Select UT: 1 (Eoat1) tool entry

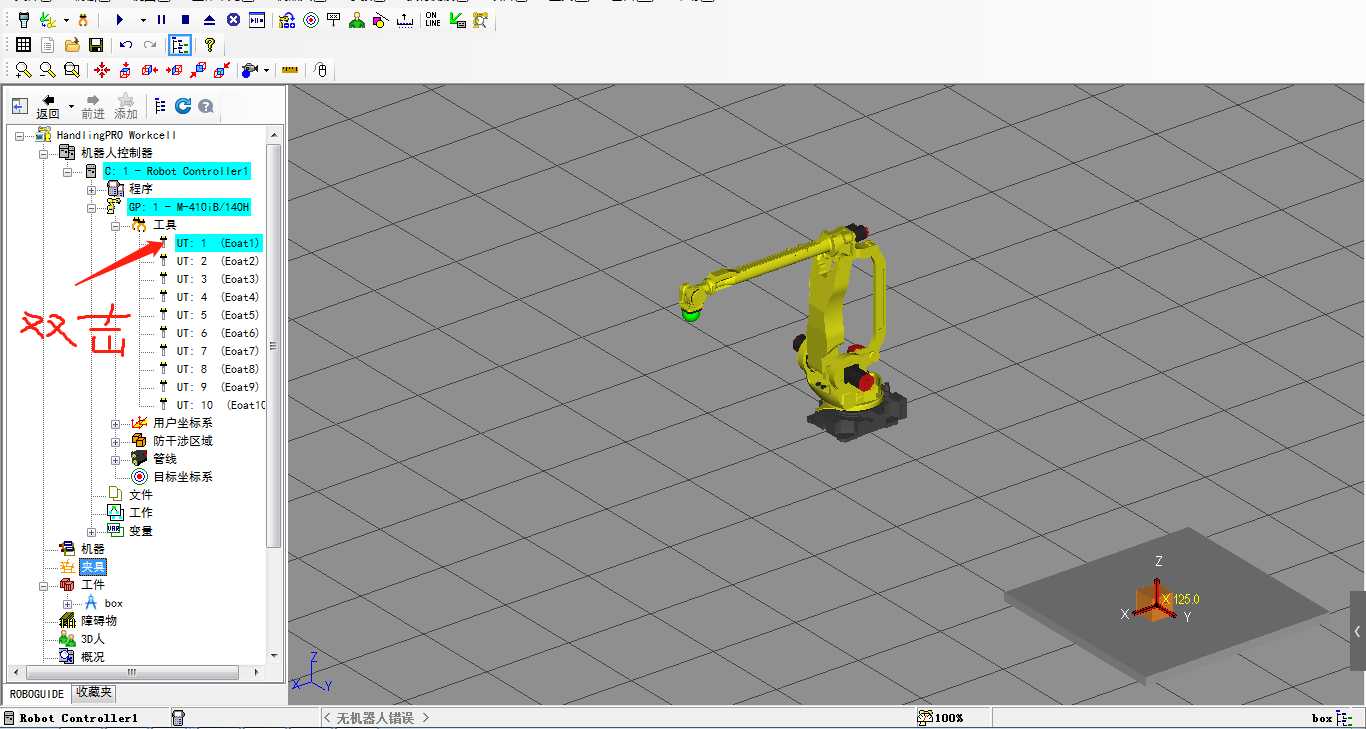tap(218, 243)
